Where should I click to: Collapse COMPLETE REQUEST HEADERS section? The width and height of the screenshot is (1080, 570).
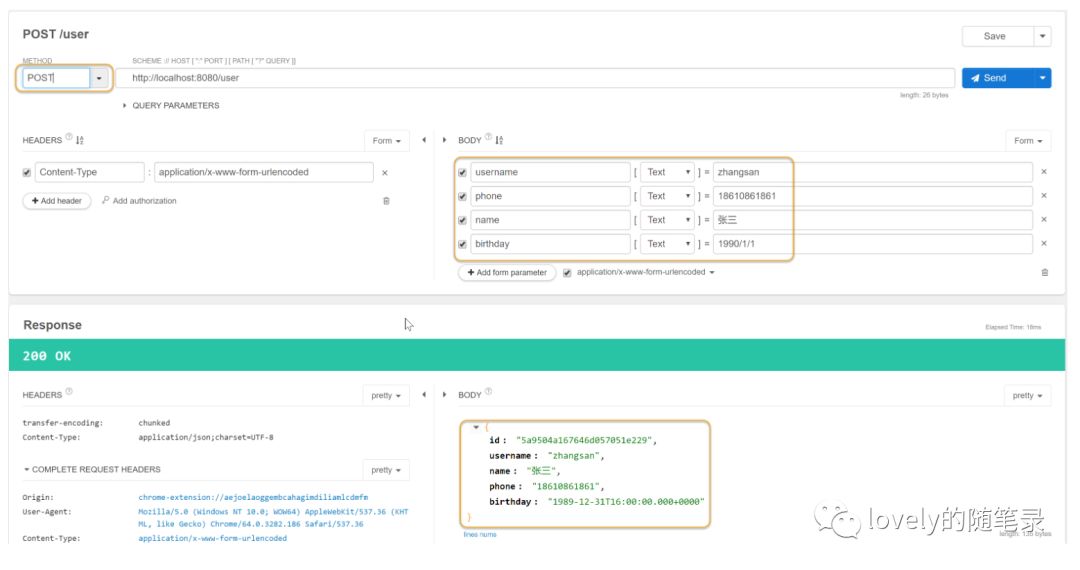(x=92, y=469)
